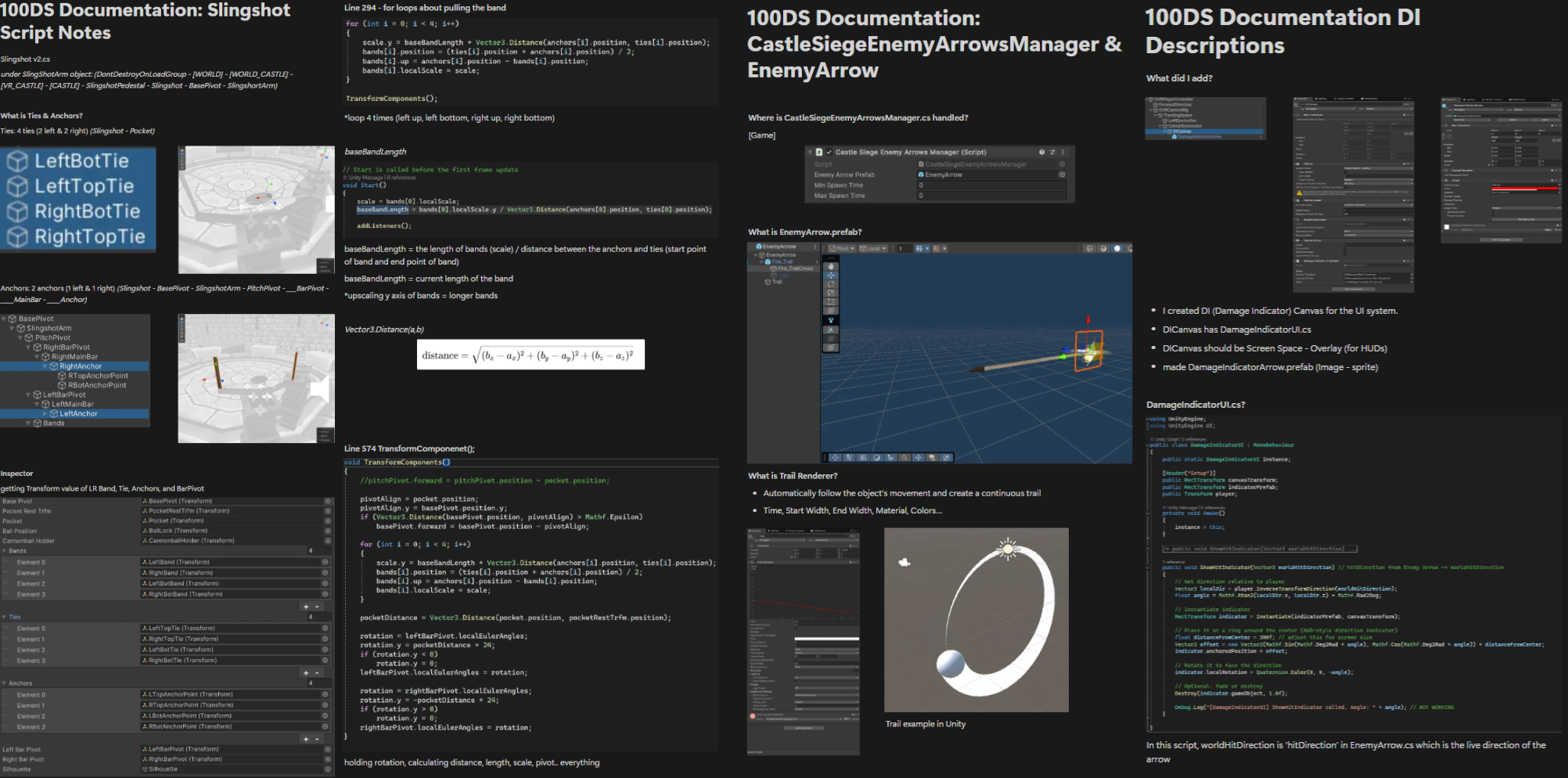Click the PocketRestTrfm (Transform) field
Screen dimensions: 1568x778
[x=236, y=511]
